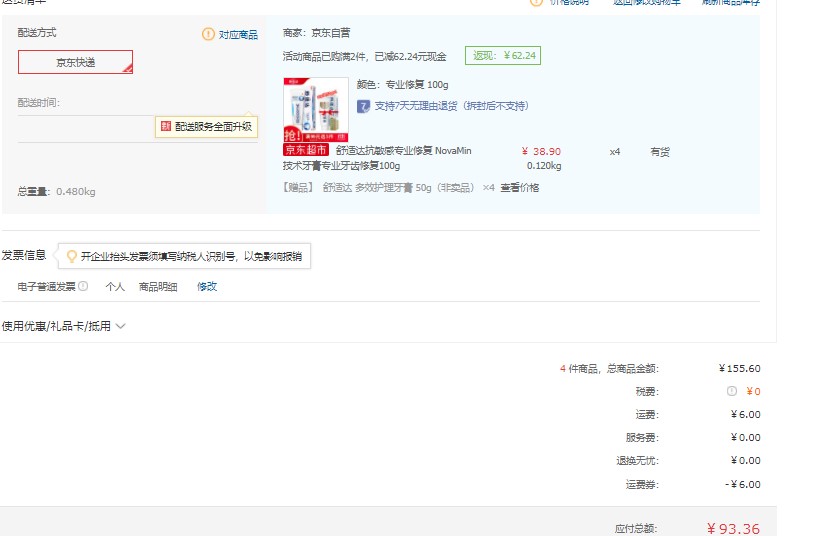Click the 退换无忧 ¥0.00 value
The image size is (825, 536).
tap(746, 461)
